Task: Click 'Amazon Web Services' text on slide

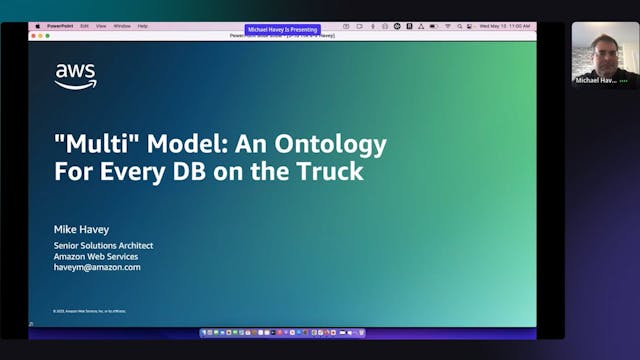Action: 96,256
